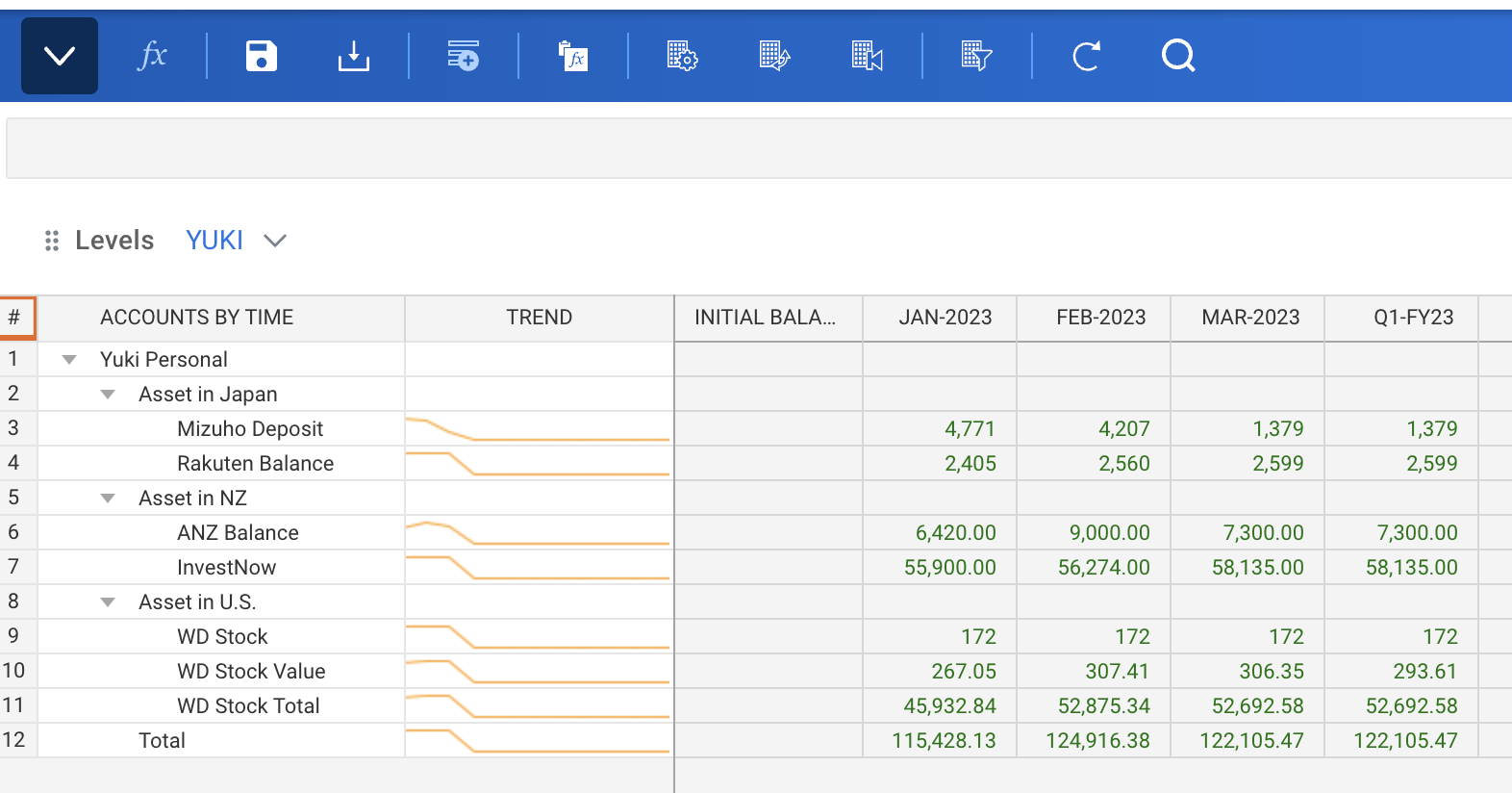Collapse the Asset in Japan group
This screenshot has height=793, width=1512.
[x=108, y=395]
